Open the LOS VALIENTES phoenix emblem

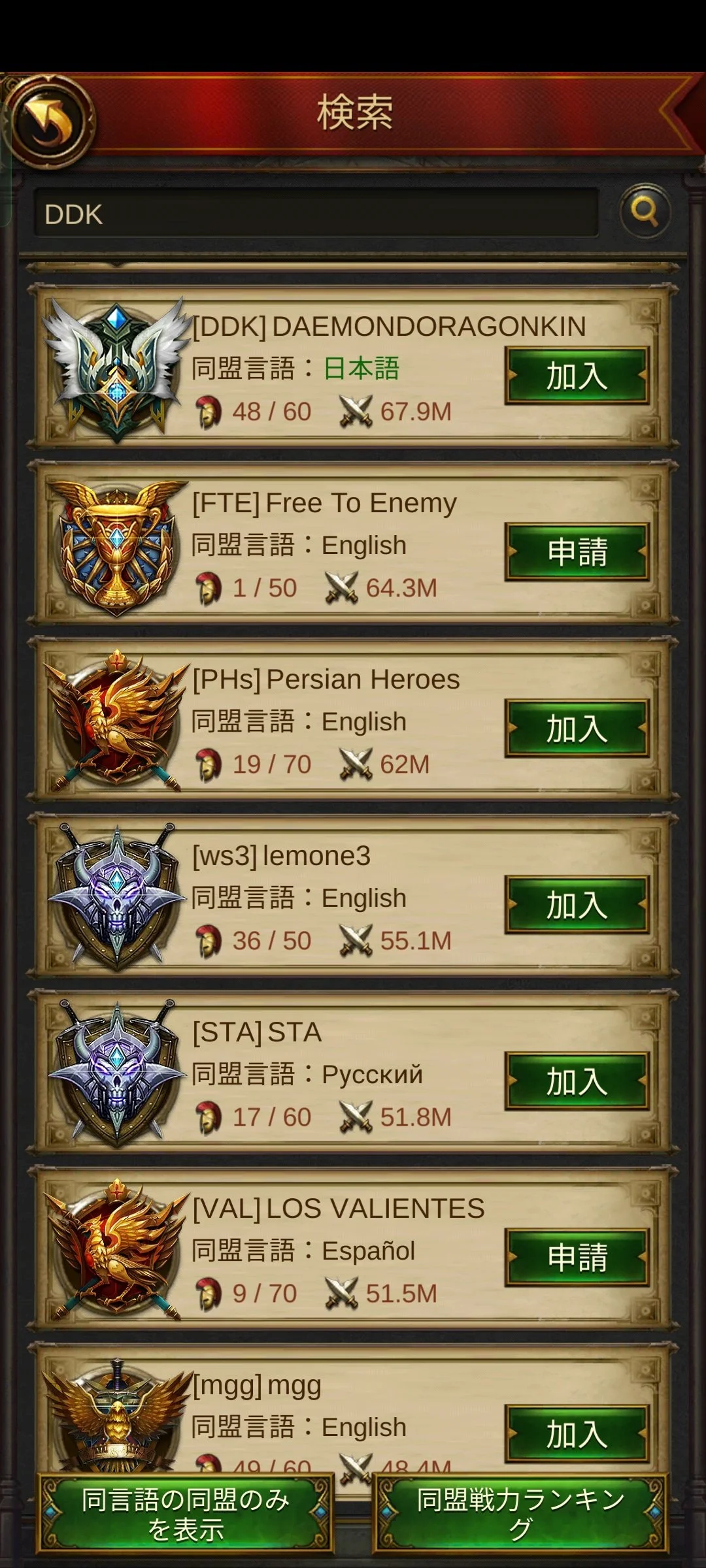(x=116, y=1250)
